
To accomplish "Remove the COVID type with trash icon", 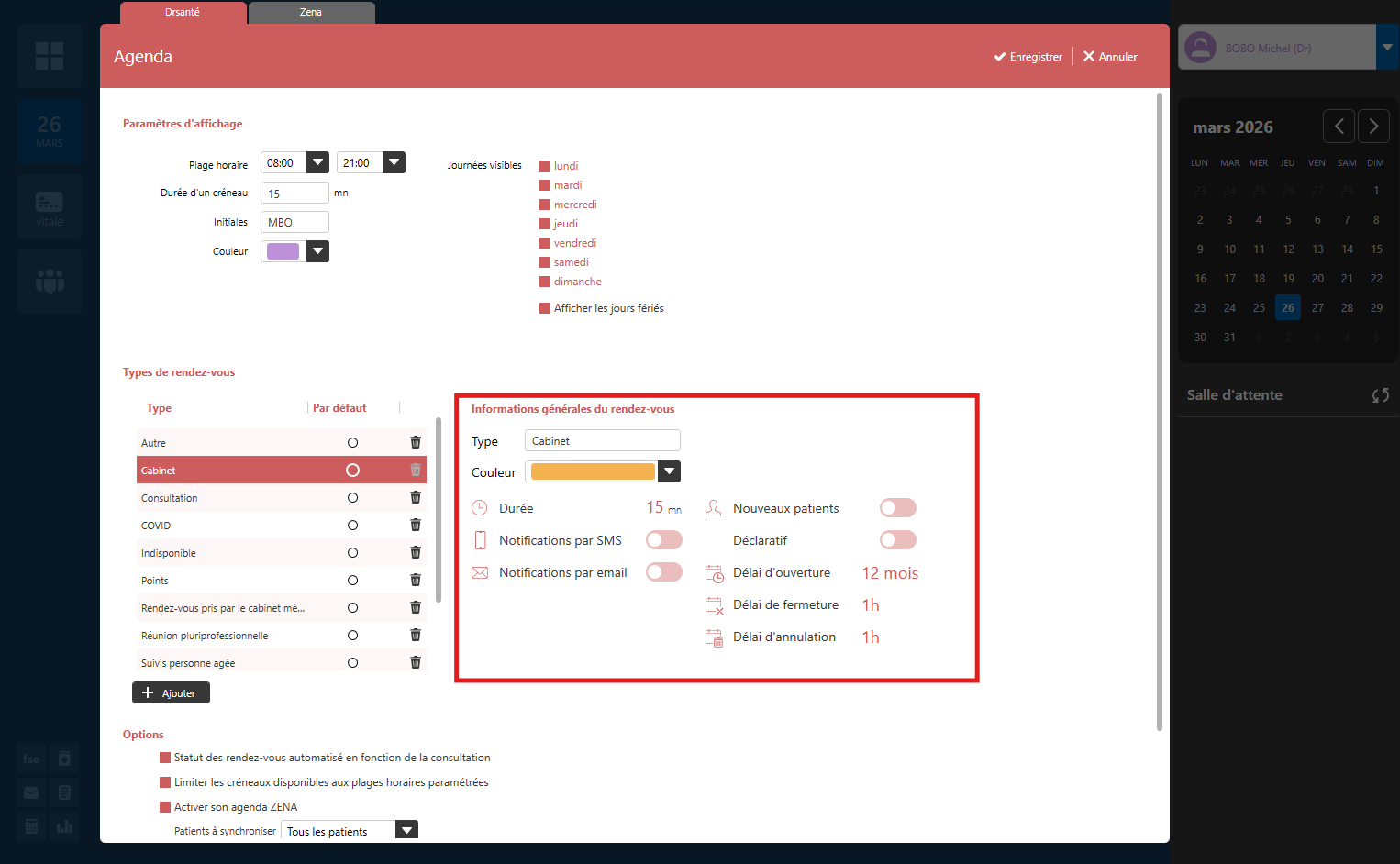I will (x=416, y=525).
